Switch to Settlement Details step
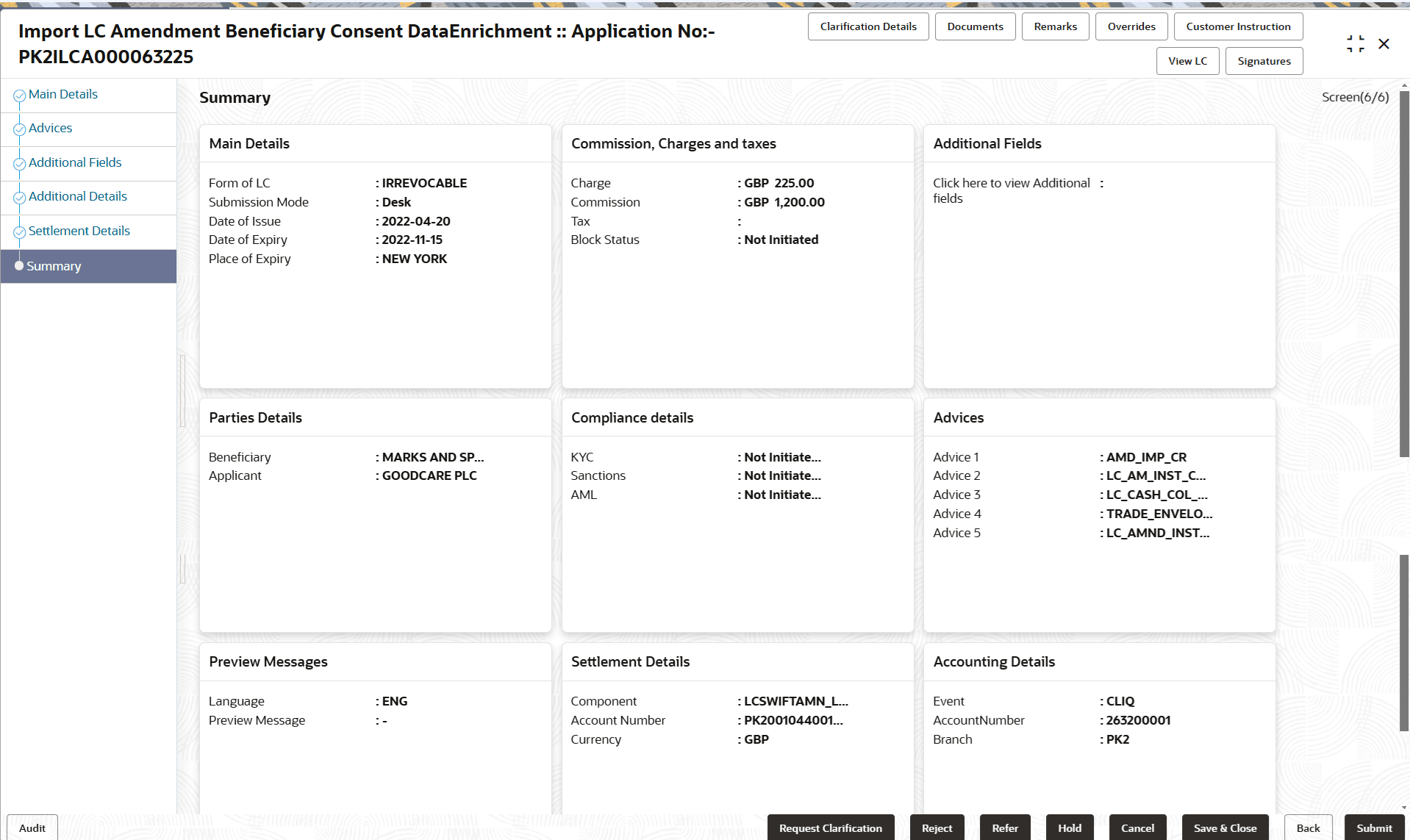The image size is (1410, 840). [x=79, y=231]
